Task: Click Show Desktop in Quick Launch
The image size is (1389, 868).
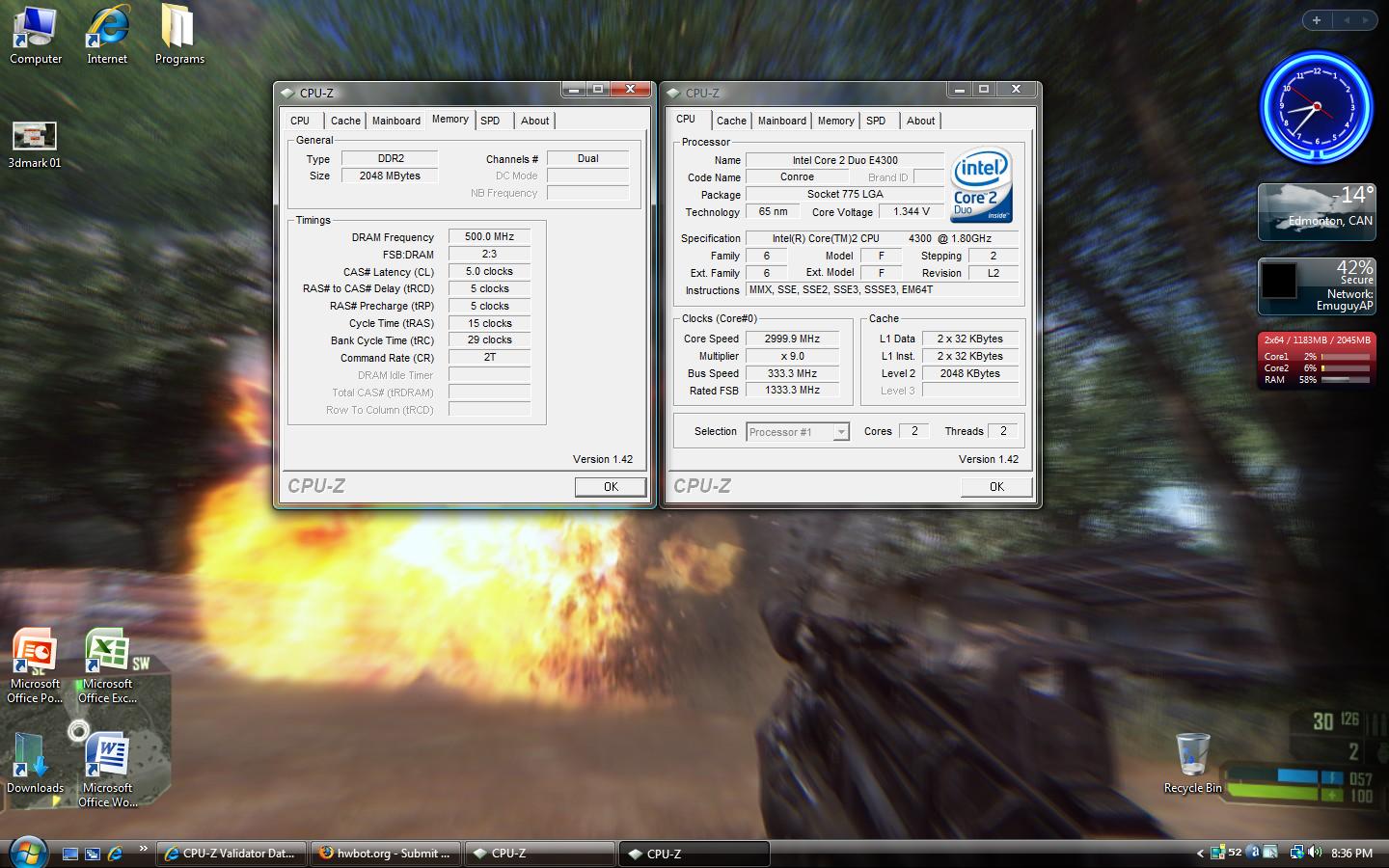Action: click(70, 854)
